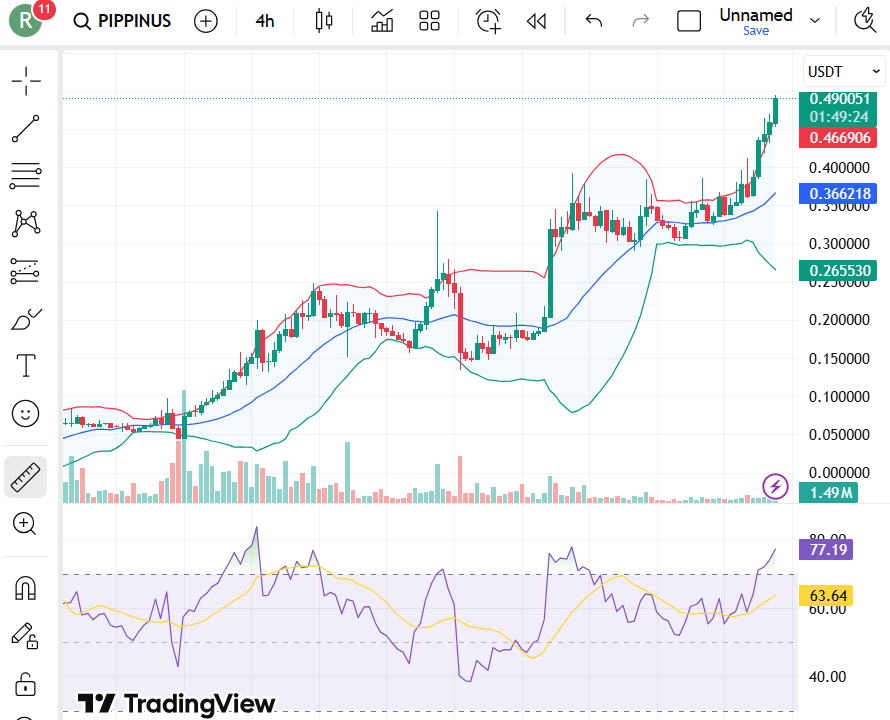Start Bar Replay mode

(x=536, y=20)
